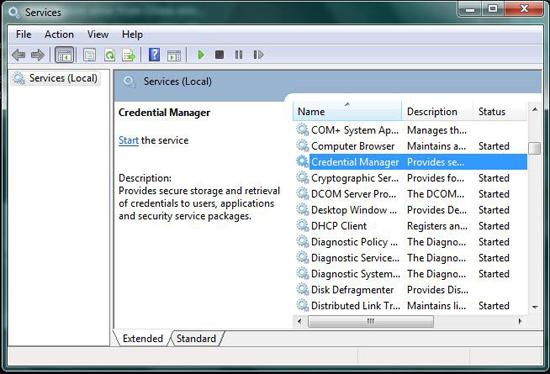Click gear icon of Diagnostic Policy row
550x374 pixels.
[x=302, y=241]
